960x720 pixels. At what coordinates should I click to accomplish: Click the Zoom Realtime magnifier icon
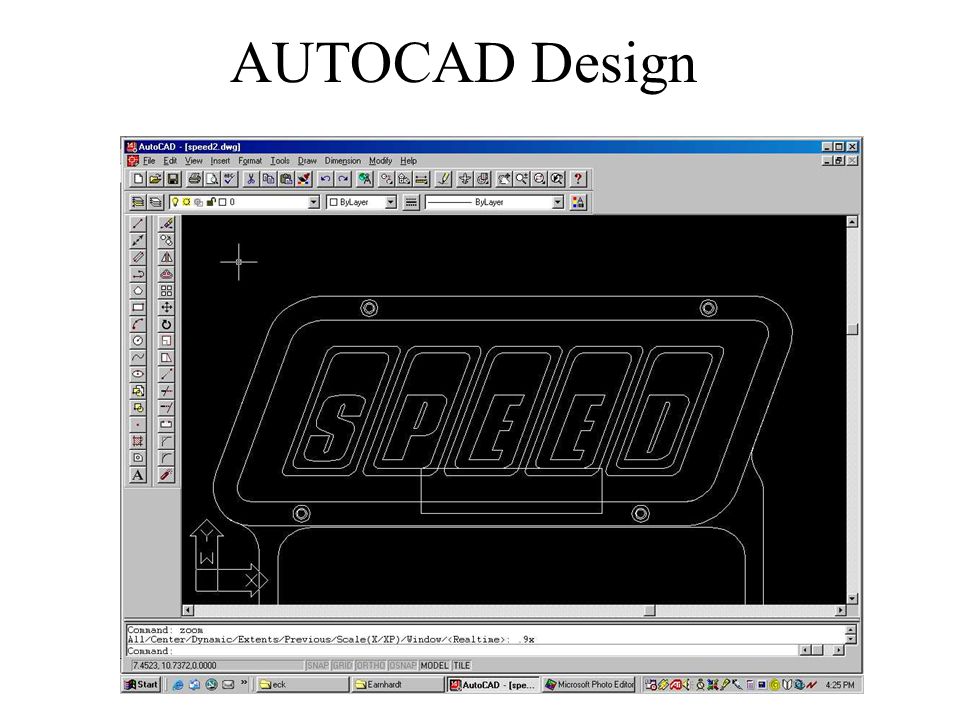tap(521, 179)
